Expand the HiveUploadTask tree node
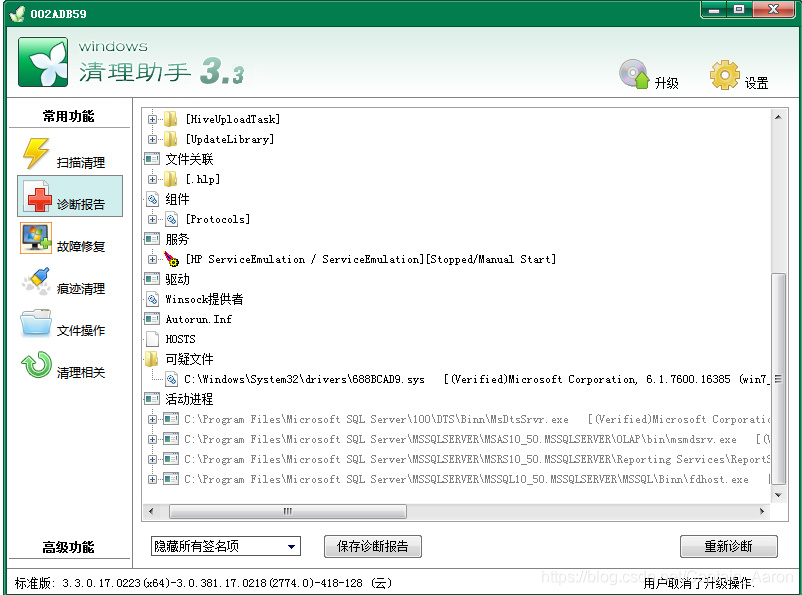Image resolution: width=802 pixels, height=595 pixels. [x=152, y=119]
